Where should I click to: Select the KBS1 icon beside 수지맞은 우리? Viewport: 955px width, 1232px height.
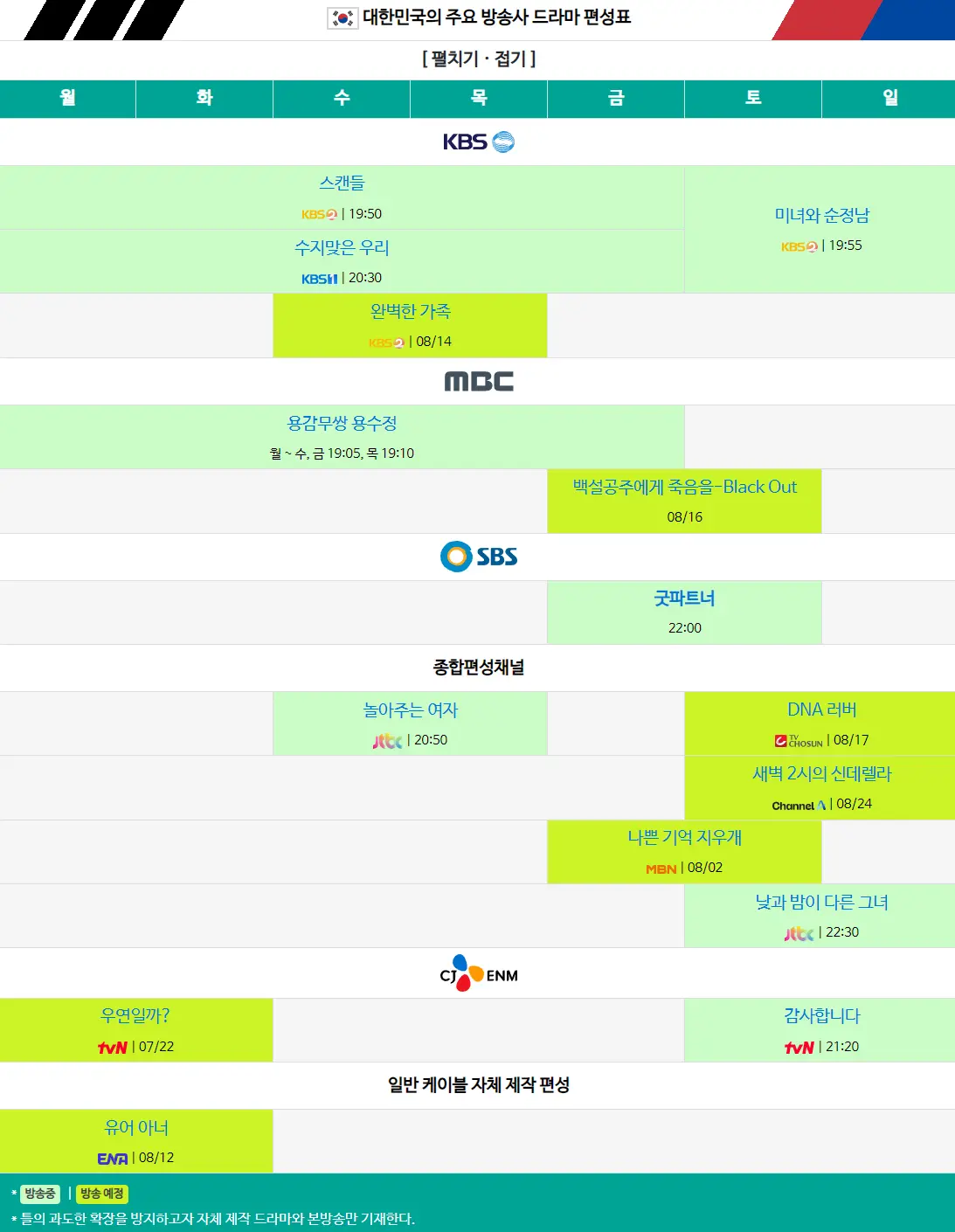(318, 277)
